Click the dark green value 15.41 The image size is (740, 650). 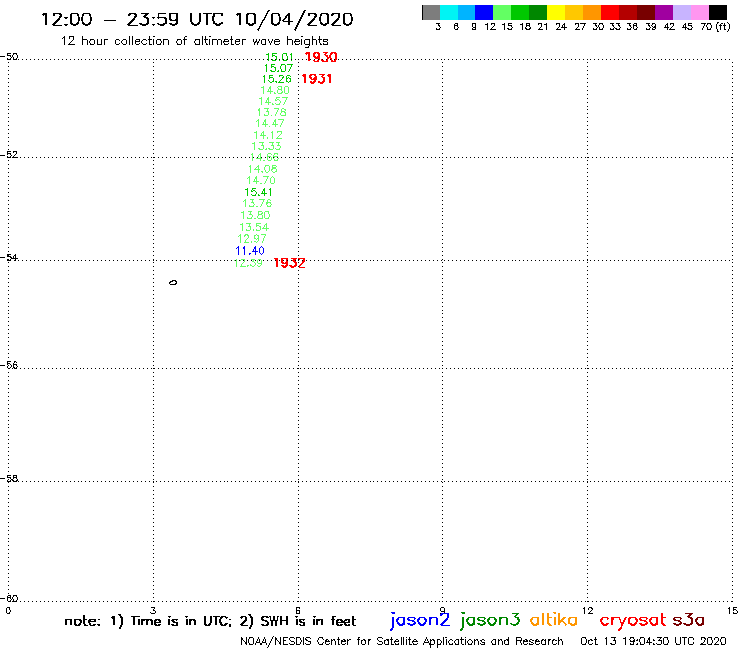258,192
